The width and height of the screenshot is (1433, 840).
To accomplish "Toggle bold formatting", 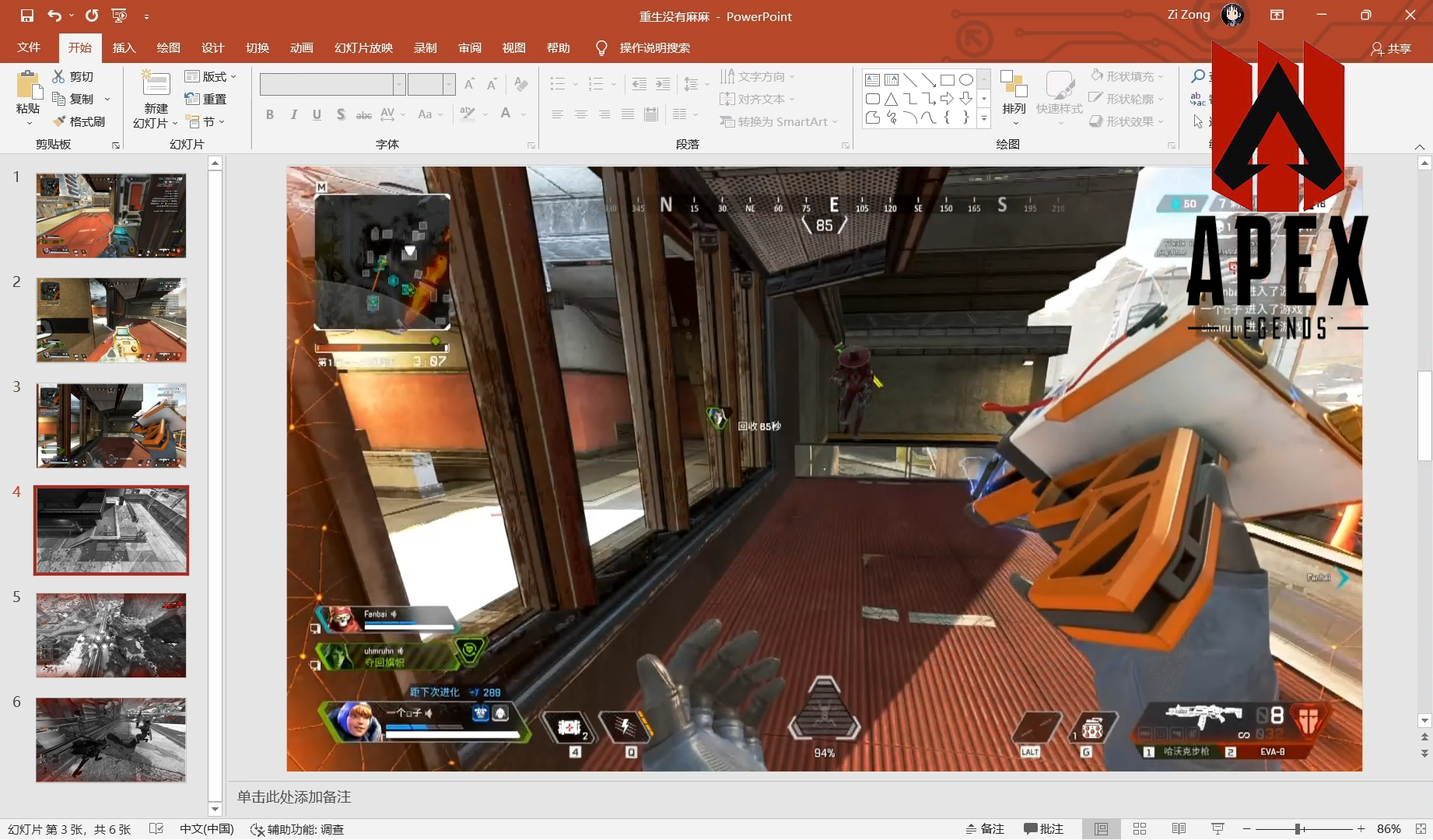I will coord(270,114).
